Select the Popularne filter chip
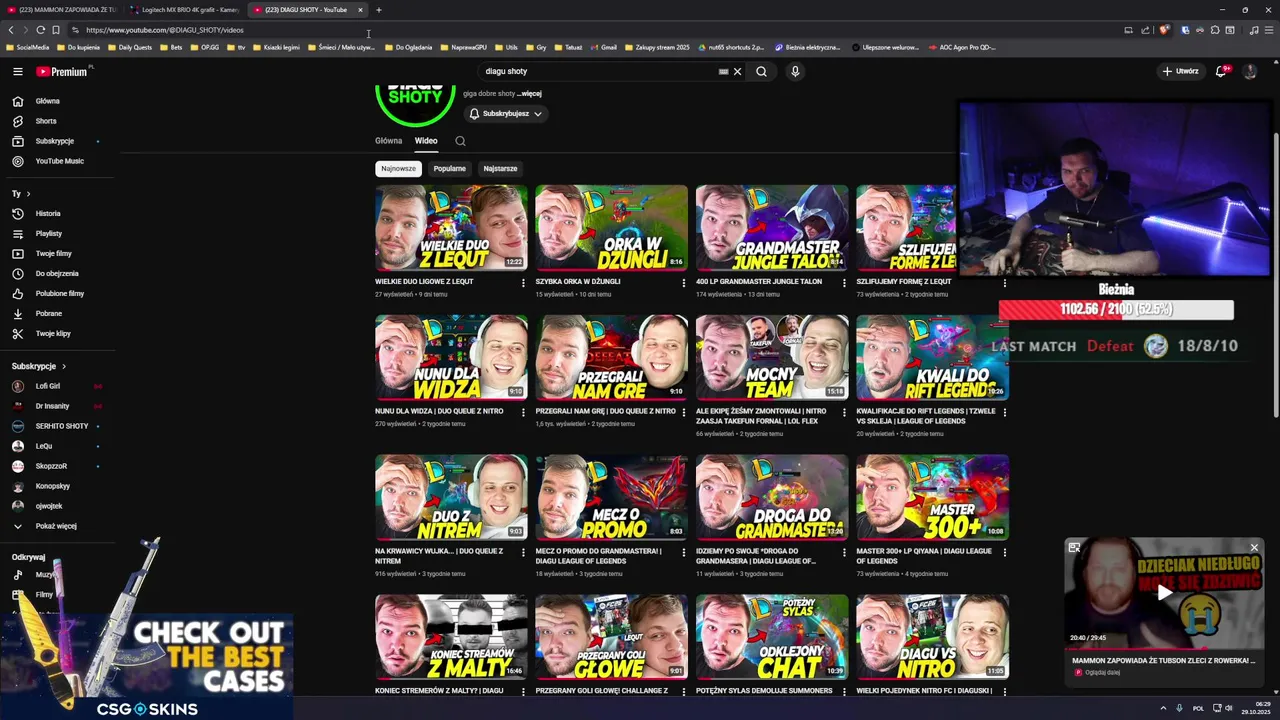Image resolution: width=1280 pixels, height=720 pixels. (x=449, y=168)
